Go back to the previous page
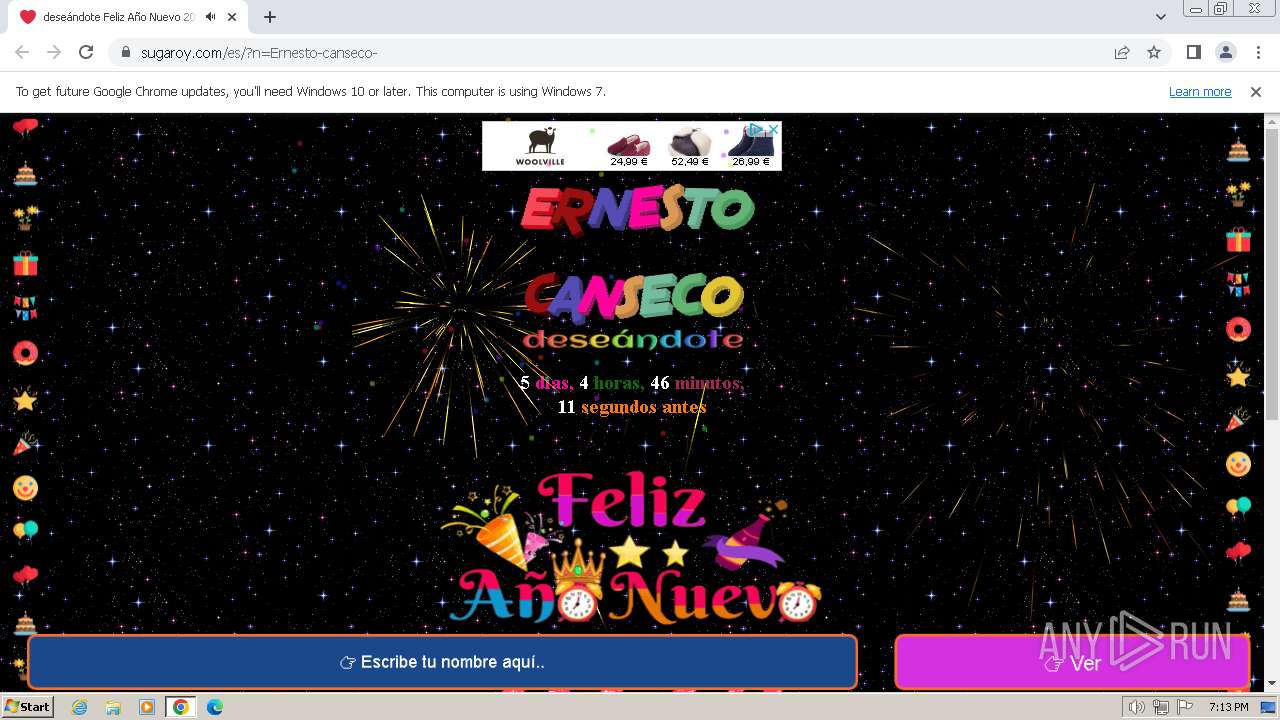Image resolution: width=1280 pixels, height=720 pixels. pos(22,52)
